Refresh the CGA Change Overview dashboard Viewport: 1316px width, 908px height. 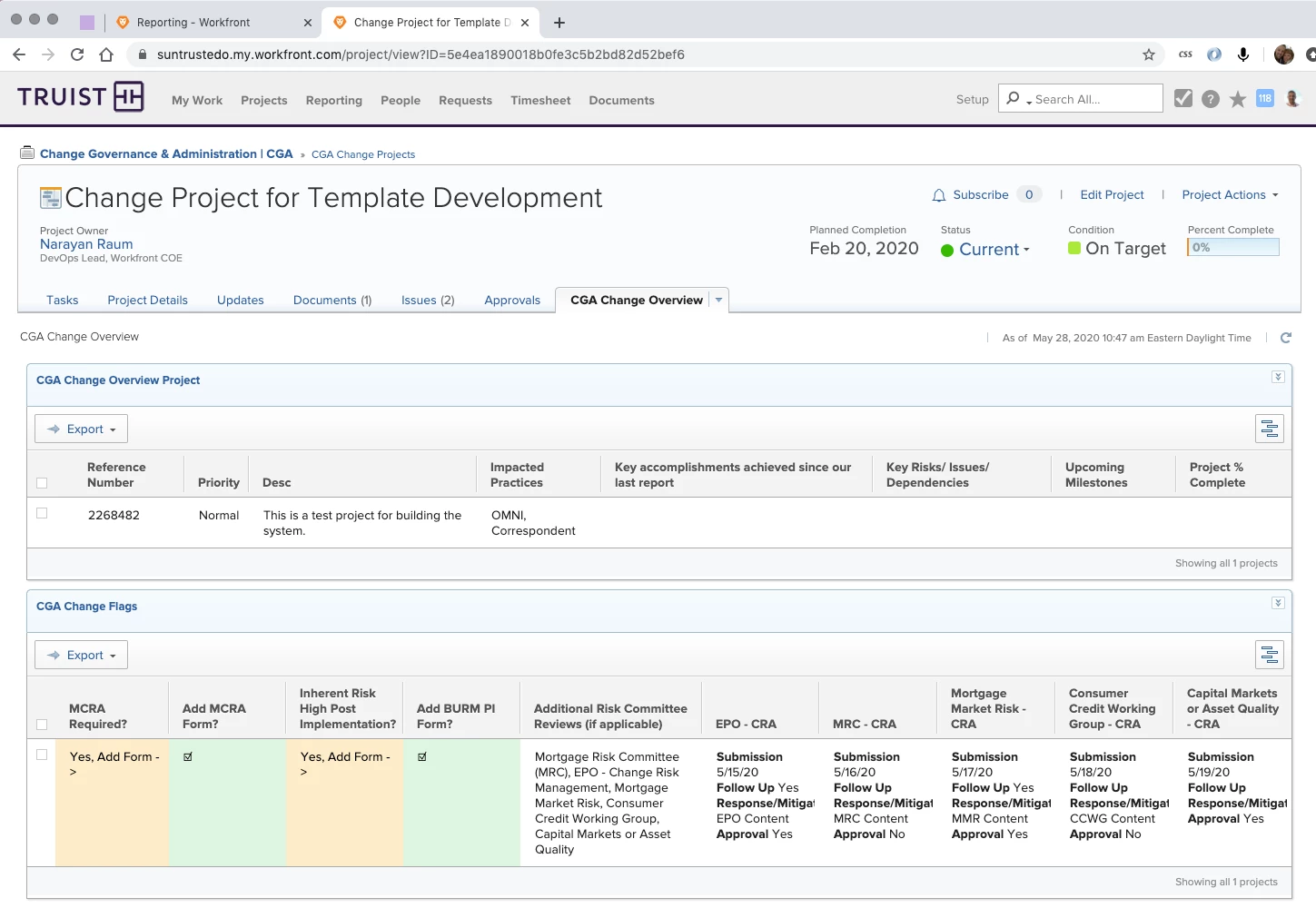point(1286,338)
